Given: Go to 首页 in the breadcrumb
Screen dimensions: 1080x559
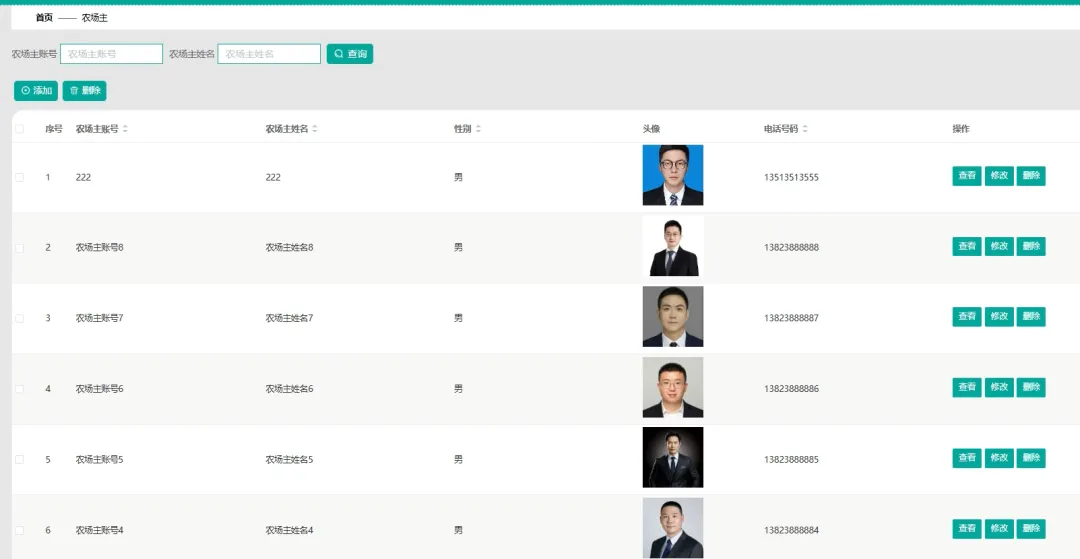Looking at the screenshot, I should [44, 18].
